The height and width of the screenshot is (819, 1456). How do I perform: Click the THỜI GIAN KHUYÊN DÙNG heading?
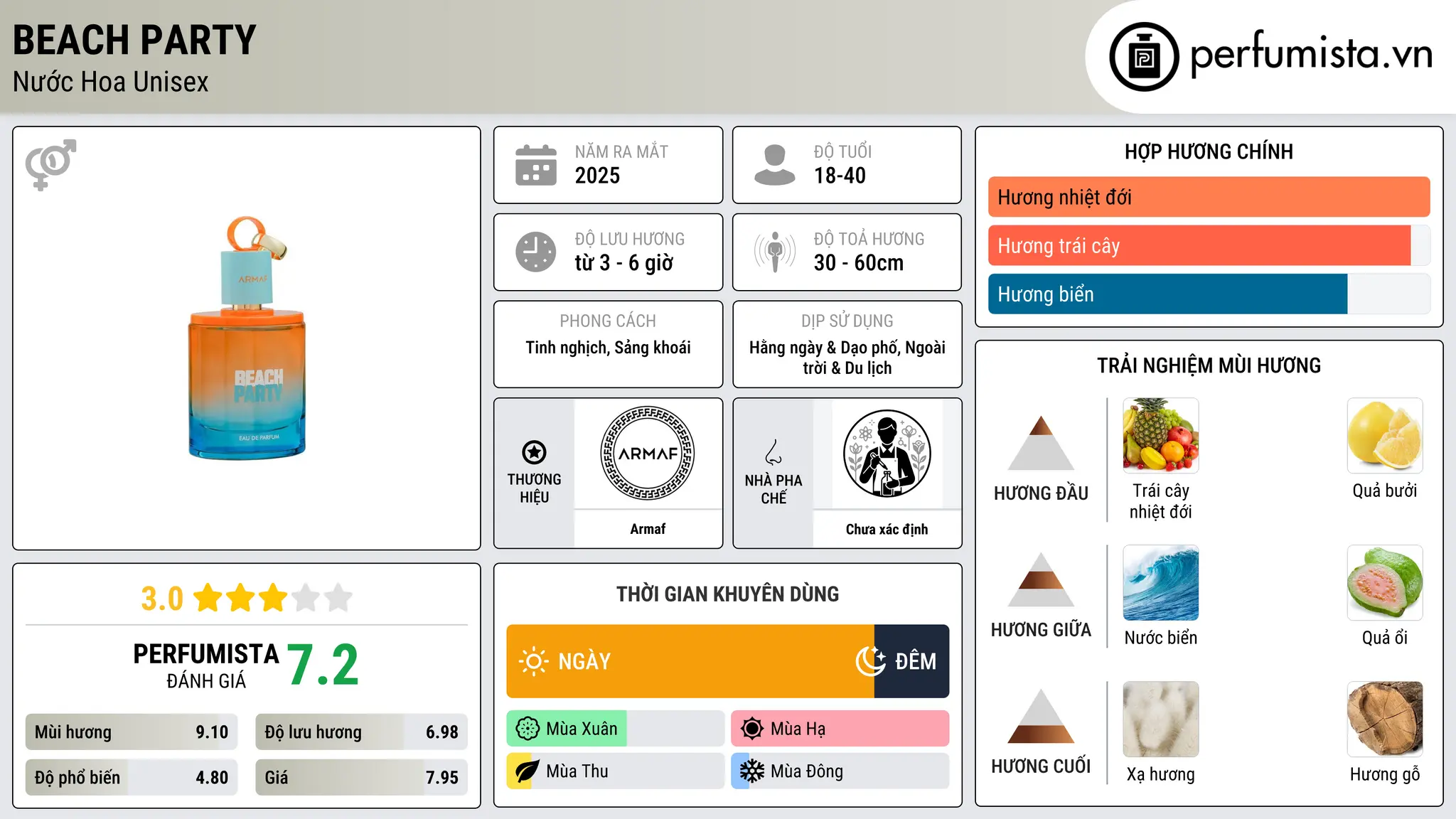click(727, 594)
